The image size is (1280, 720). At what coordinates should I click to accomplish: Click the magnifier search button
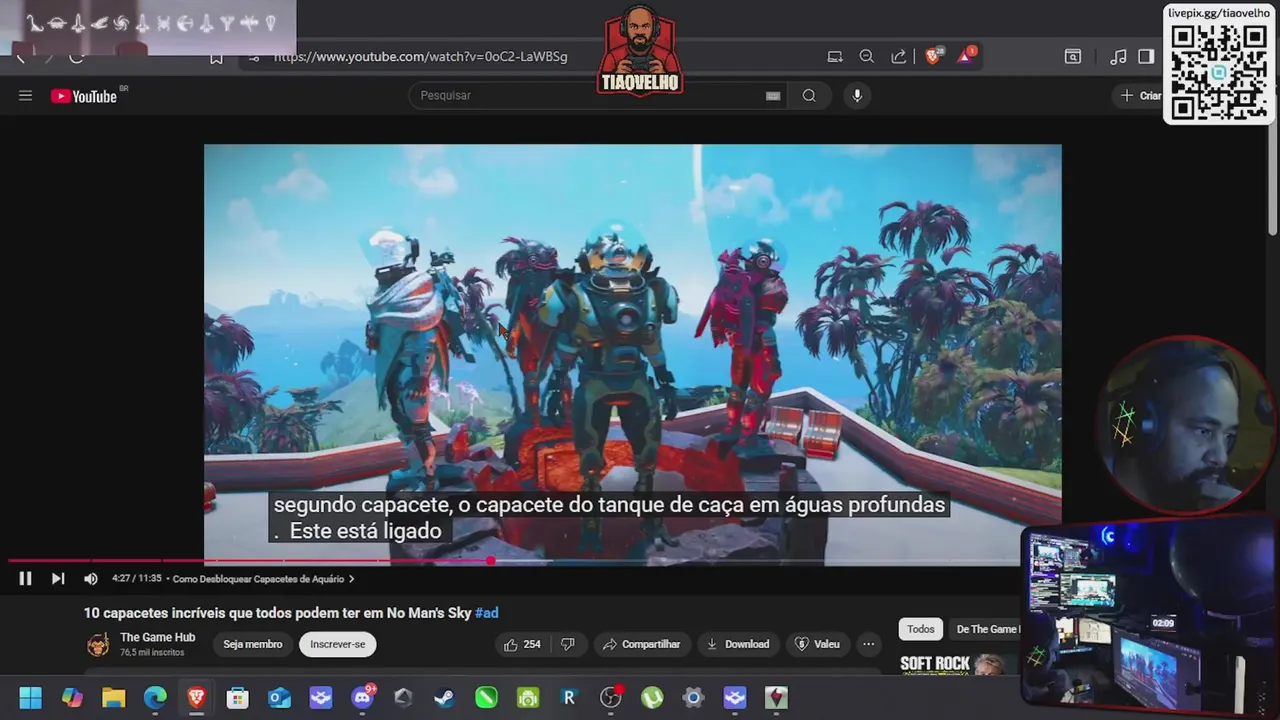tap(809, 96)
